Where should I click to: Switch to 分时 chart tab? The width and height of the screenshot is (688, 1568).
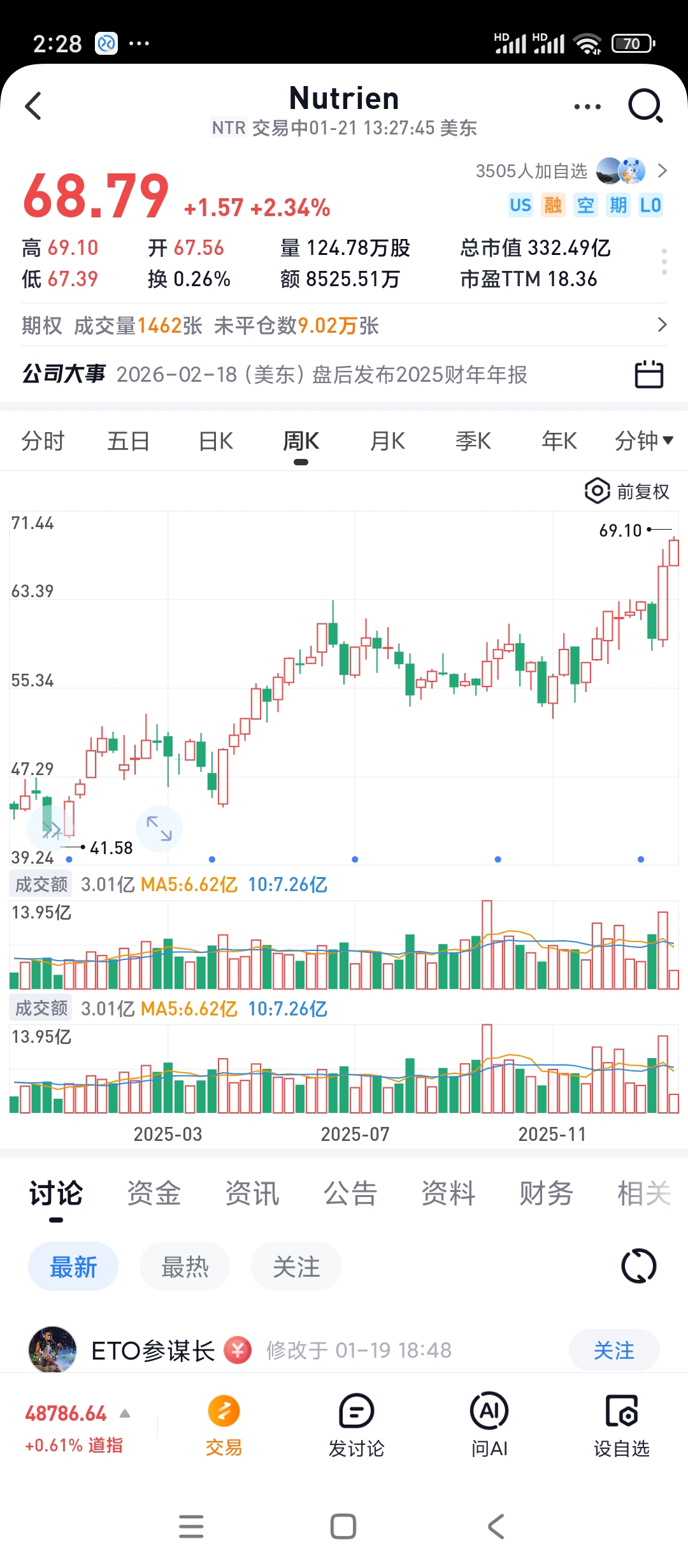(x=43, y=440)
